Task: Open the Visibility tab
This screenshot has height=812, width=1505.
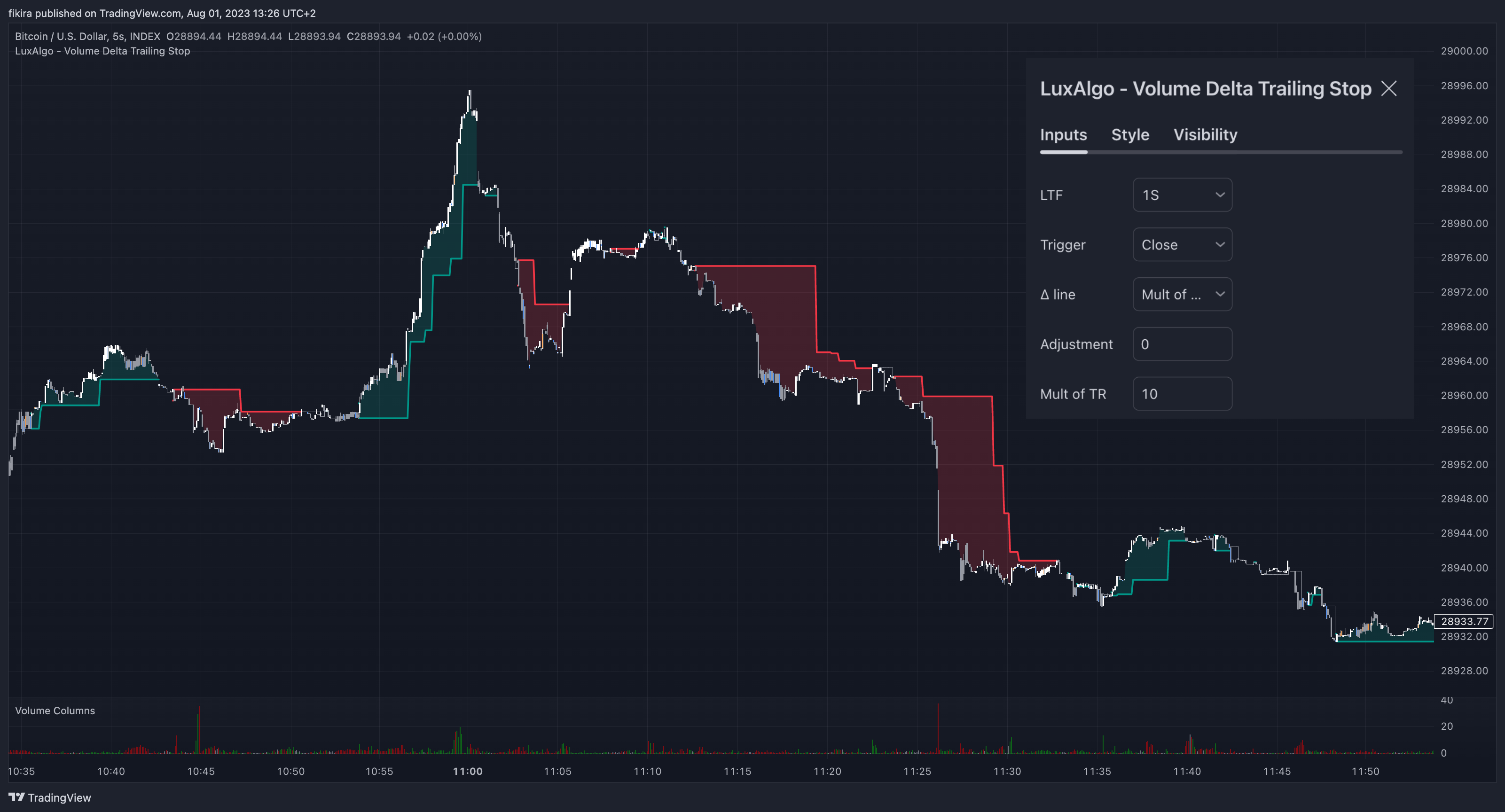Action: click(x=1205, y=135)
